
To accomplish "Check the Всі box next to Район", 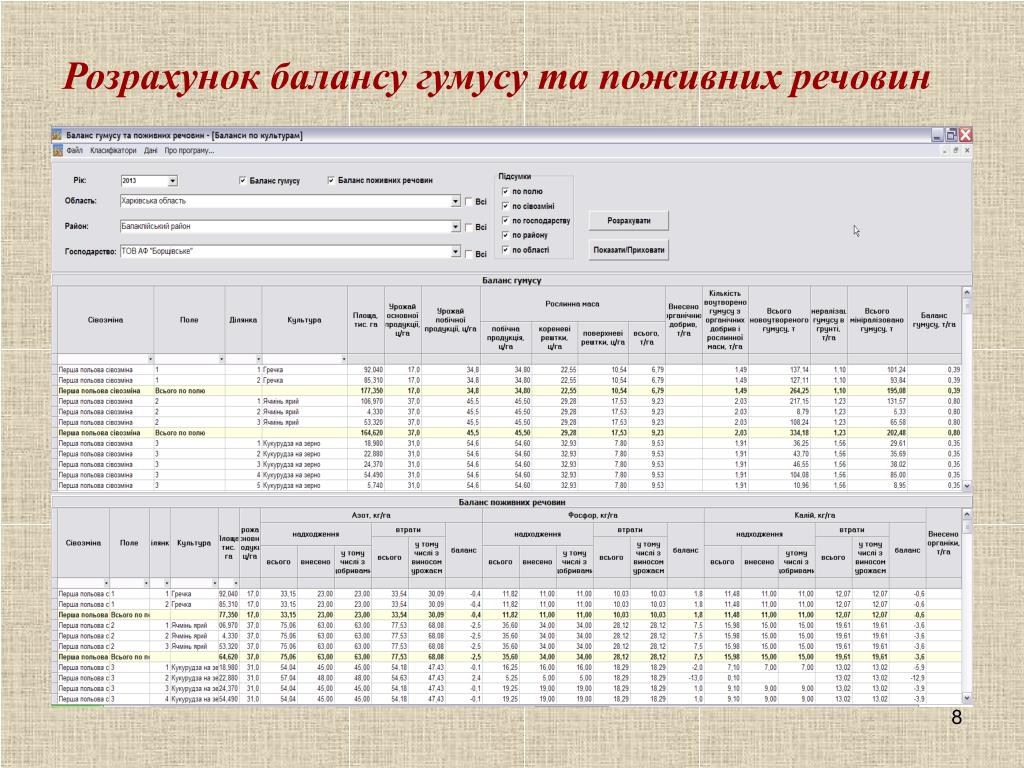I will (x=468, y=227).
